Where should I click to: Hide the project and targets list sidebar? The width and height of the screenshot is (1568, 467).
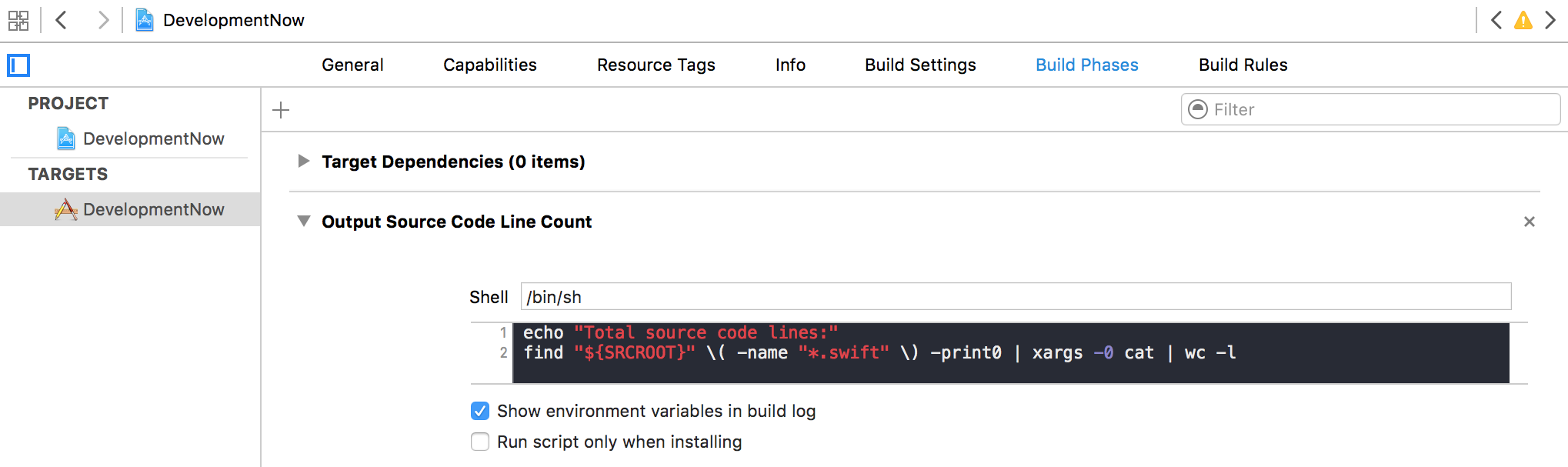point(18,65)
